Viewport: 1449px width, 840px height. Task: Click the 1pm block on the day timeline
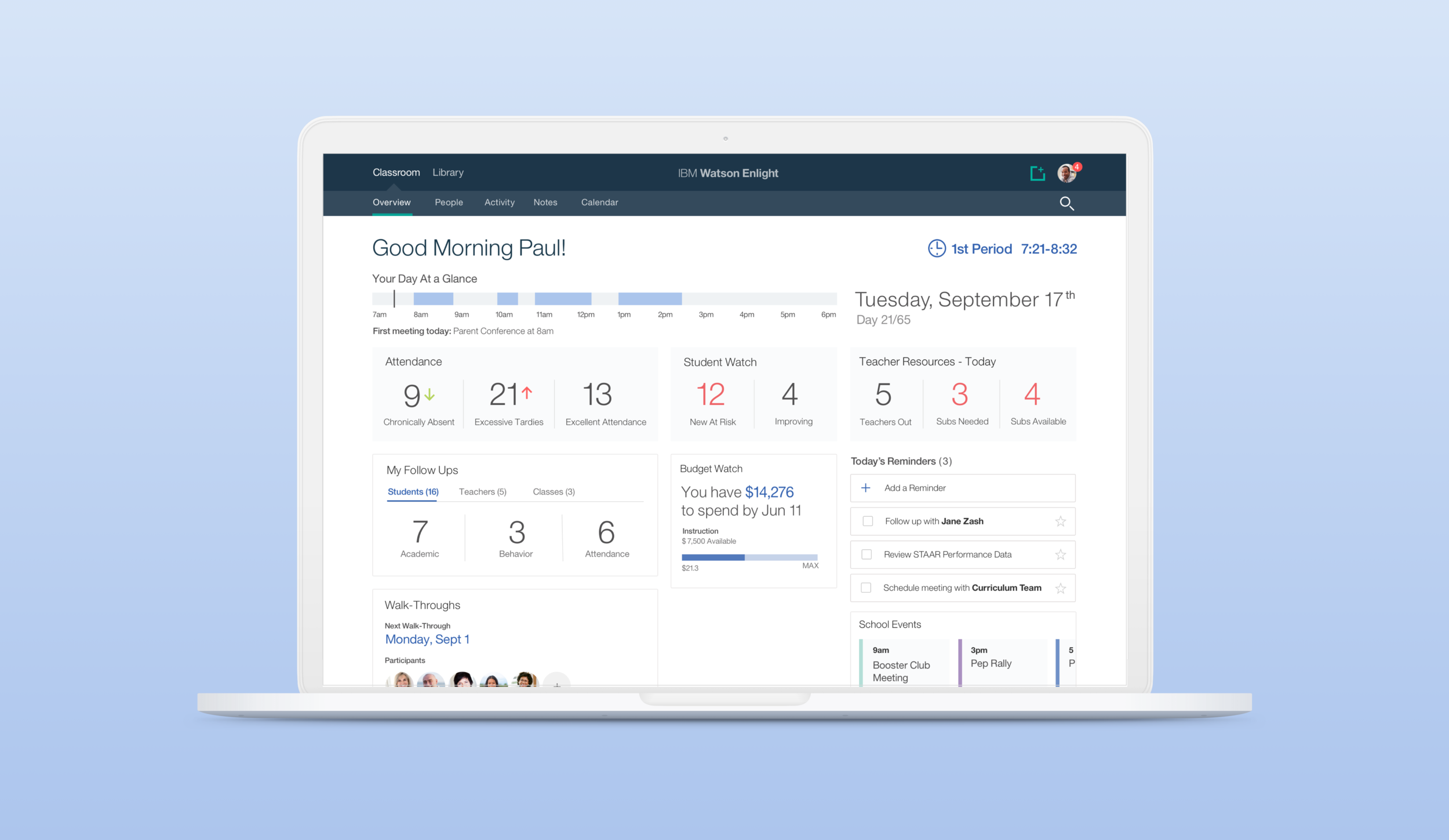point(650,299)
